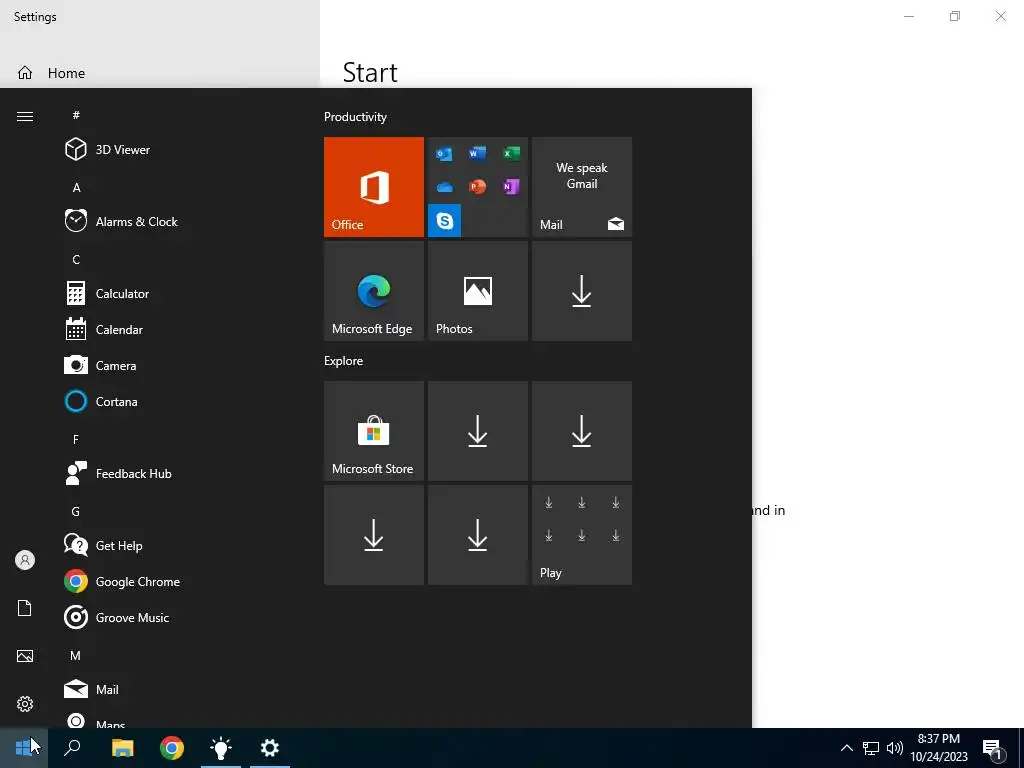This screenshot has height=768, width=1024.
Task: Click the Explore group header
Action: coord(344,361)
